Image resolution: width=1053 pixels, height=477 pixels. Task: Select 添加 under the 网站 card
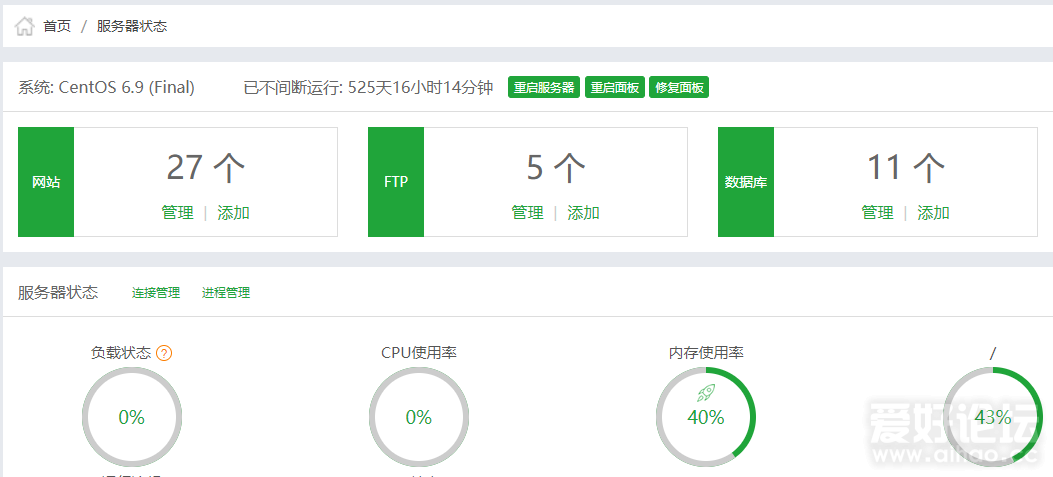pyautogui.click(x=234, y=213)
